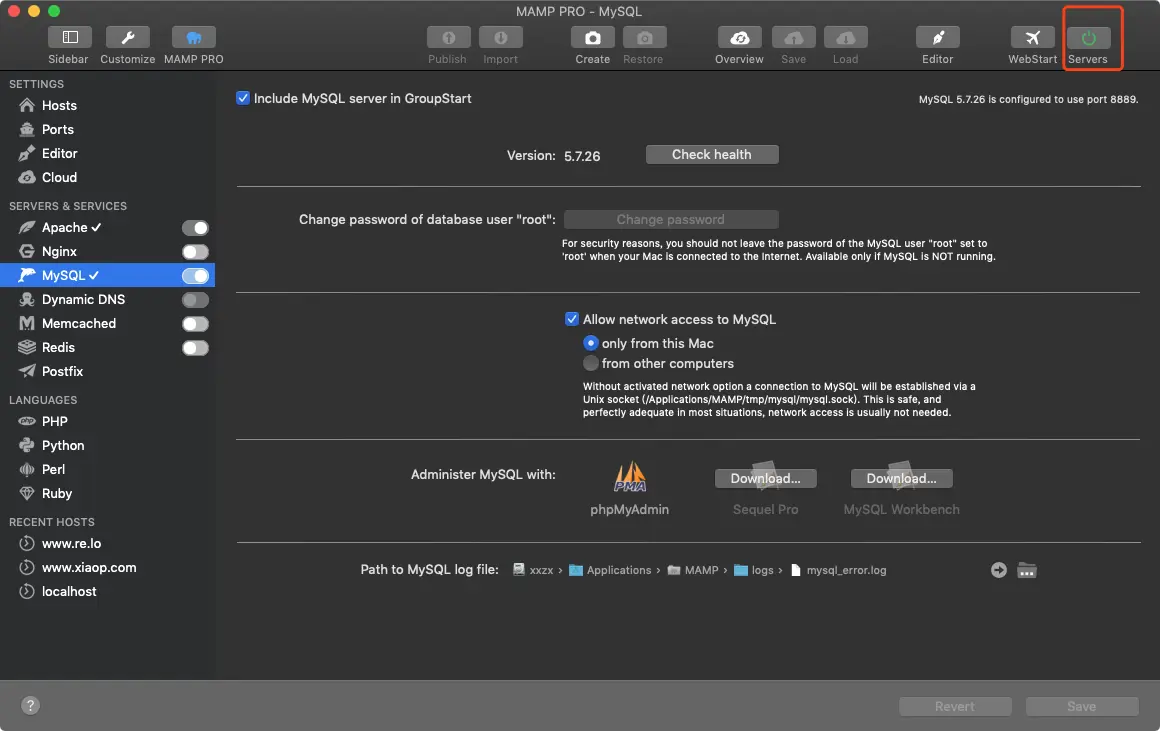
Task: Toggle the Nginx server switch
Action: tap(195, 252)
